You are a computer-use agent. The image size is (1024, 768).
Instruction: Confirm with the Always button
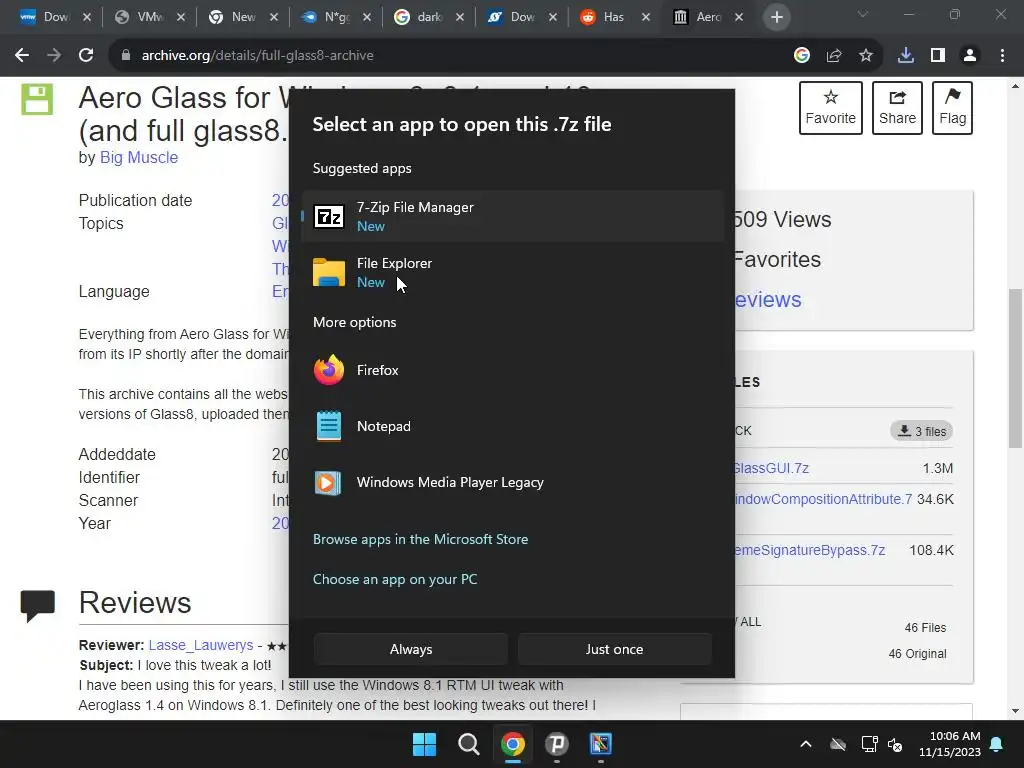(x=411, y=649)
